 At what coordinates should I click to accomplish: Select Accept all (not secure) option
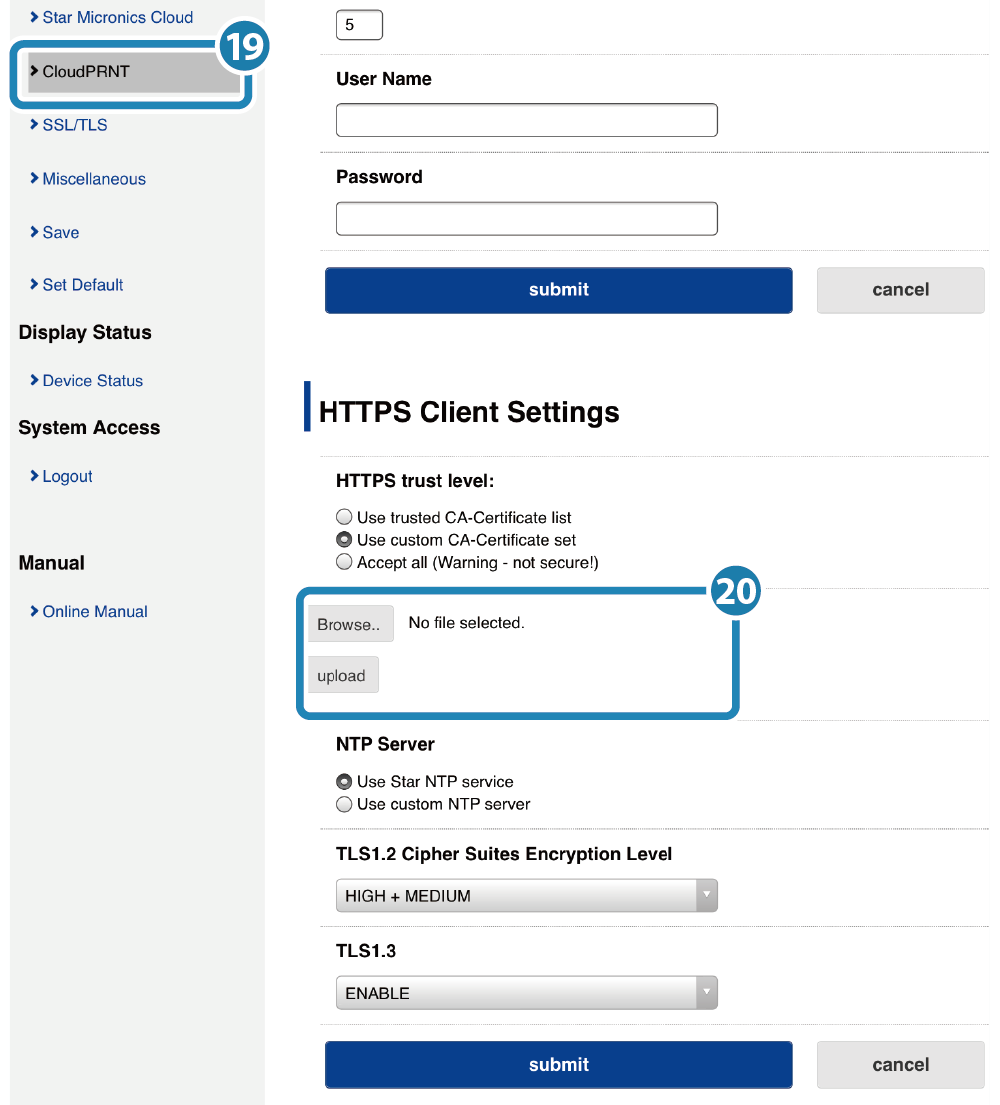click(345, 563)
